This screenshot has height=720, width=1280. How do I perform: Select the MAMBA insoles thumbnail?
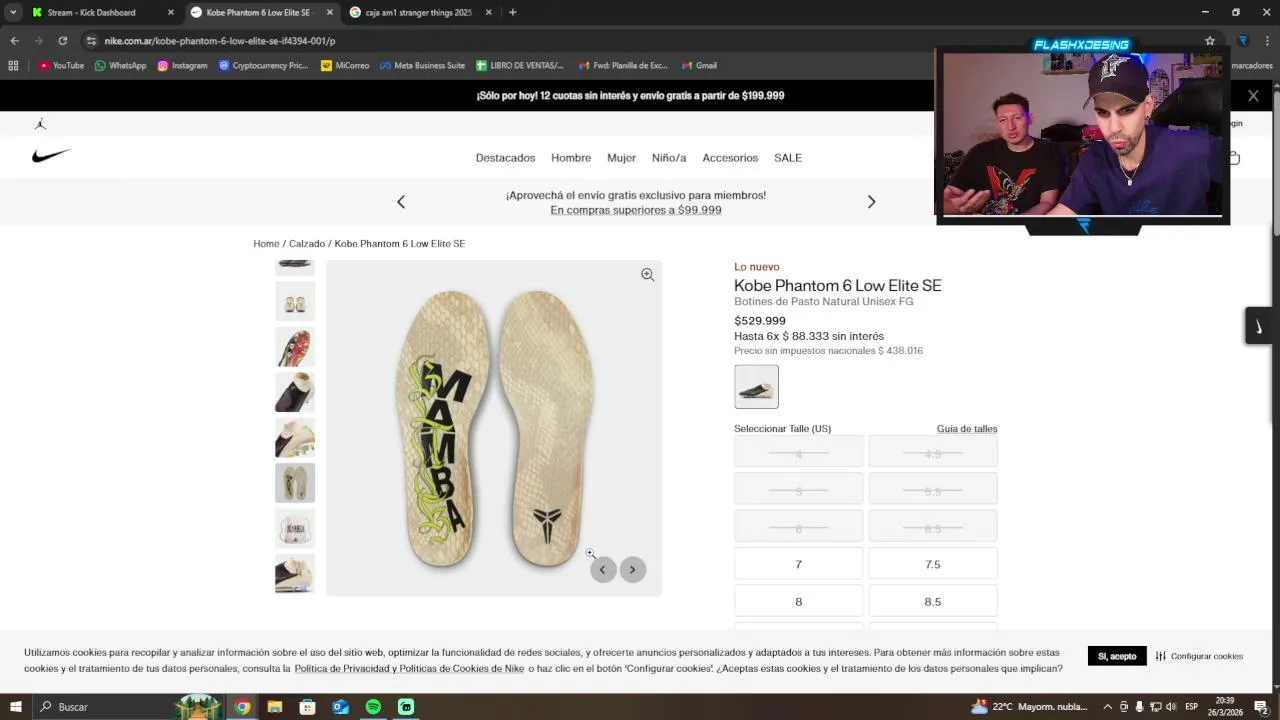click(x=295, y=483)
